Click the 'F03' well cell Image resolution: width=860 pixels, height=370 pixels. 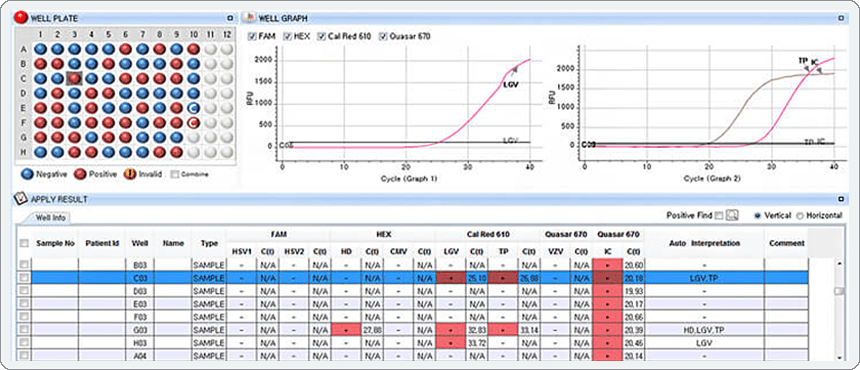[x=139, y=316]
